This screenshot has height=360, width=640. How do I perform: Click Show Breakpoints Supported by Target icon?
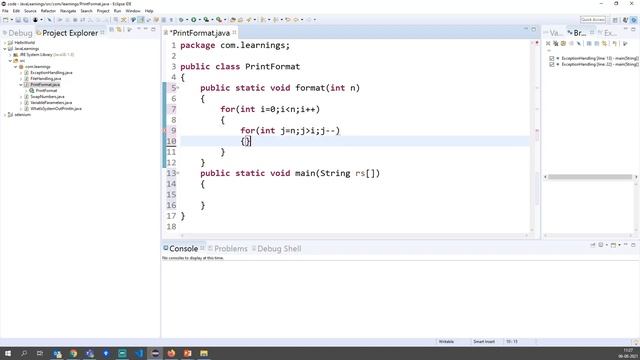point(563,43)
